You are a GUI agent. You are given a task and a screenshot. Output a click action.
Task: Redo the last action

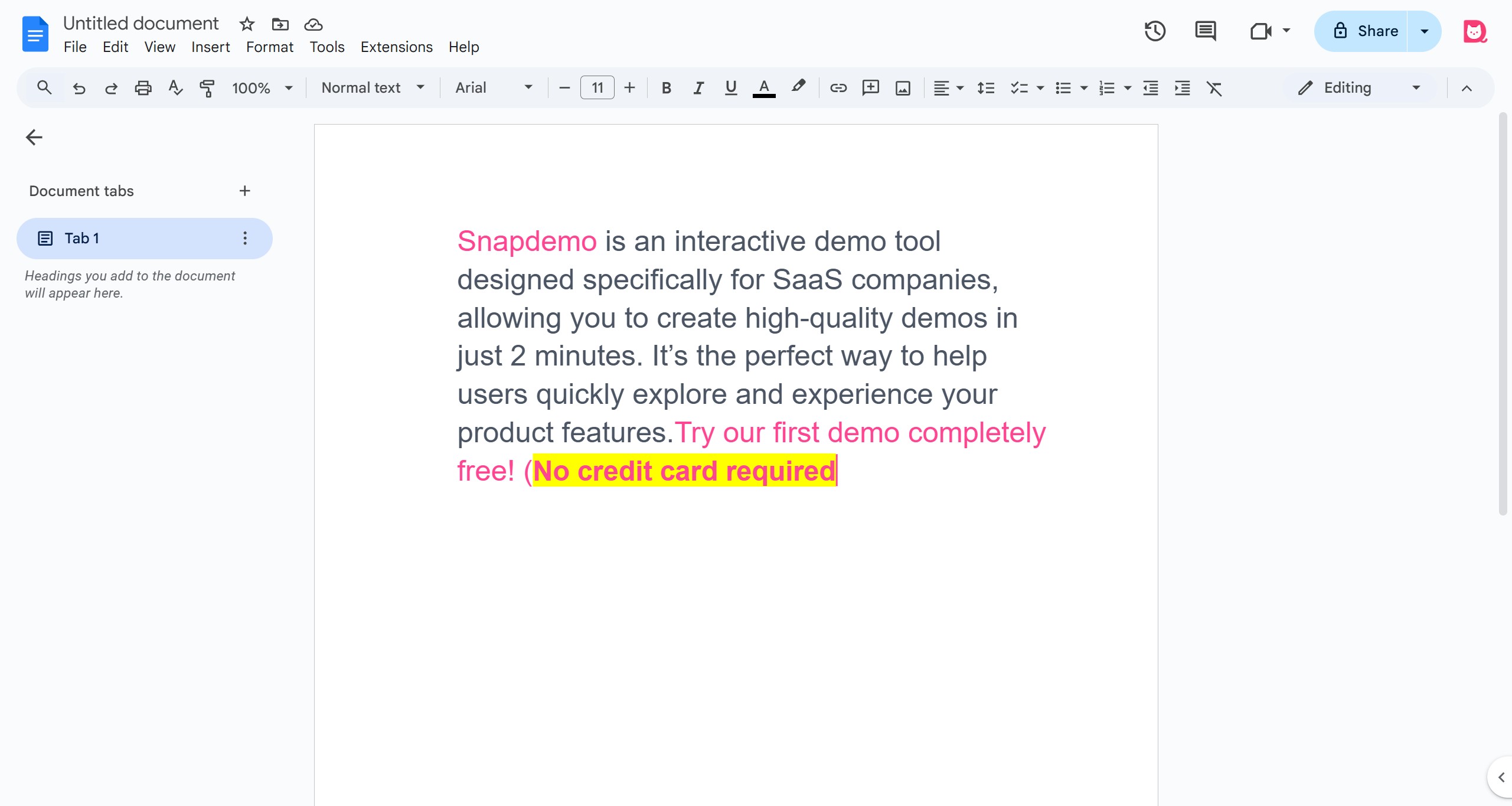tap(111, 88)
